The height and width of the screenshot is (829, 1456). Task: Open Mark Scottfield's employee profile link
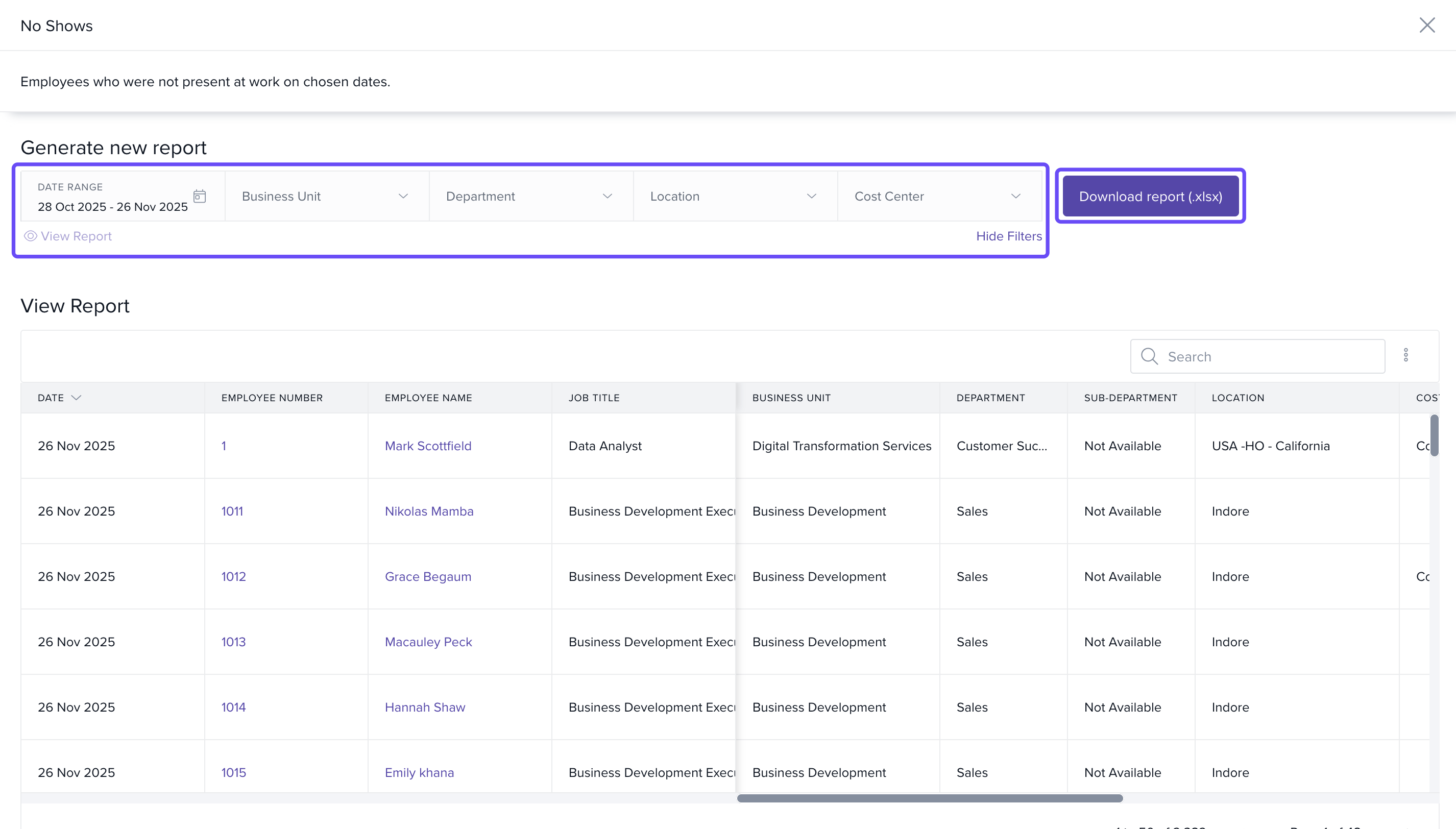tap(428, 446)
